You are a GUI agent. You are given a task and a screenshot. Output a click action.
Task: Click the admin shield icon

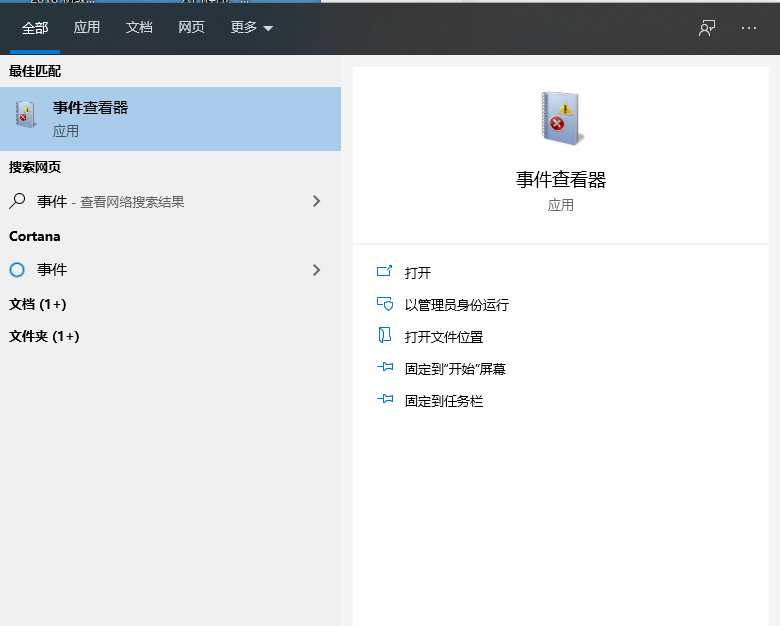pyautogui.click(x=385, y=304)
